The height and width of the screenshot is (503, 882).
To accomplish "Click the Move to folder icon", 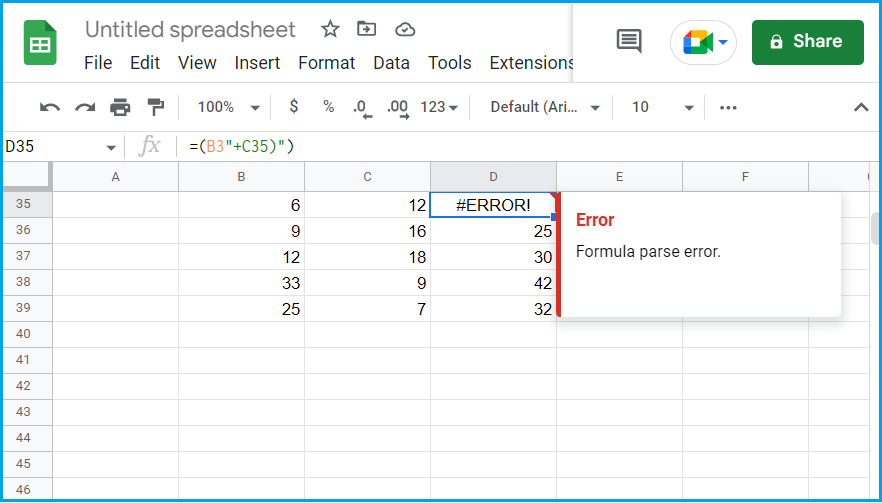I will (x=367, y=29).
